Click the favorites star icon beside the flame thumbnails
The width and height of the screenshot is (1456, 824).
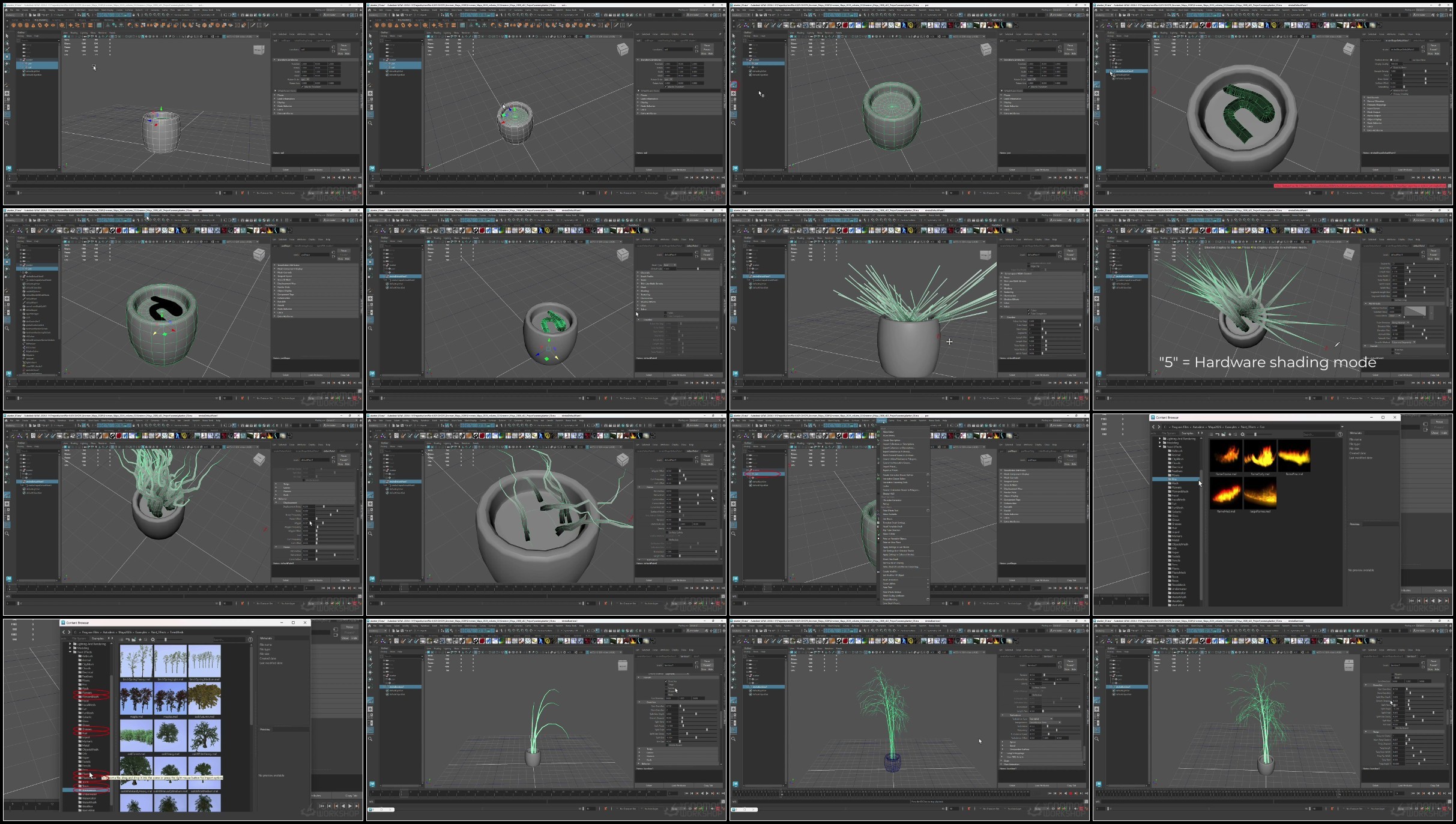(x=1230, y=435)
